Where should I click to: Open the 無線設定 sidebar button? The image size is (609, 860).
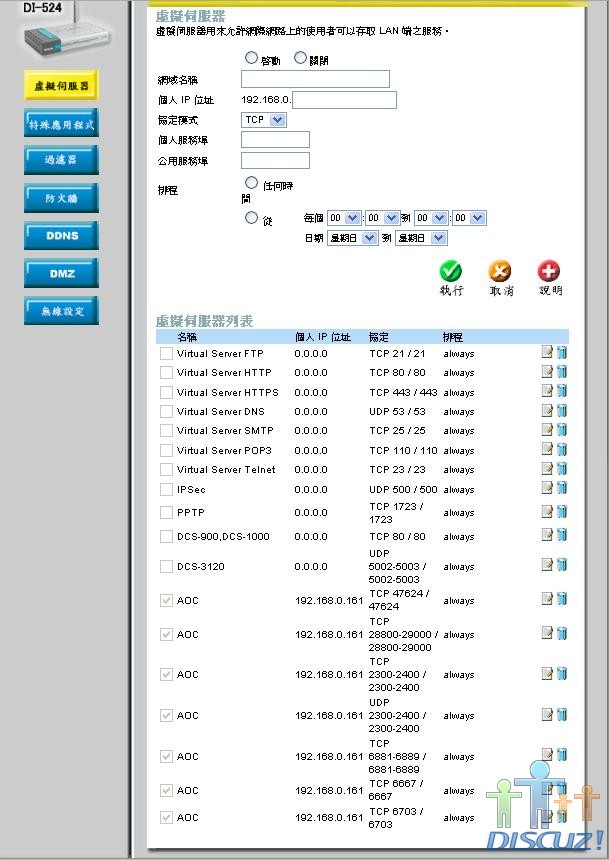61,311
